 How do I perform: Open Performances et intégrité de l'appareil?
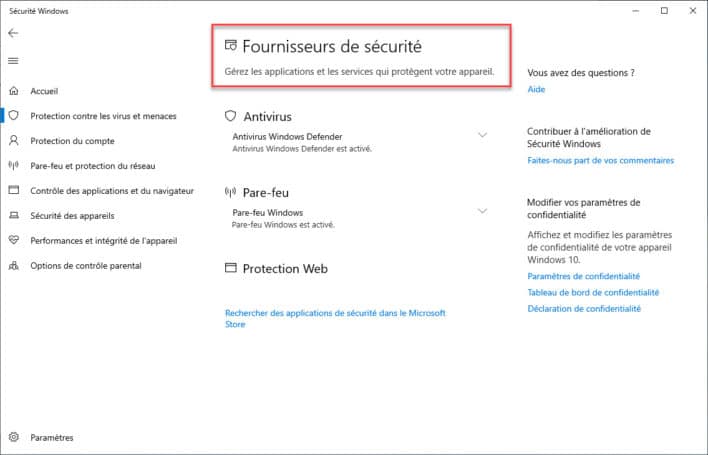coord(103,241)
